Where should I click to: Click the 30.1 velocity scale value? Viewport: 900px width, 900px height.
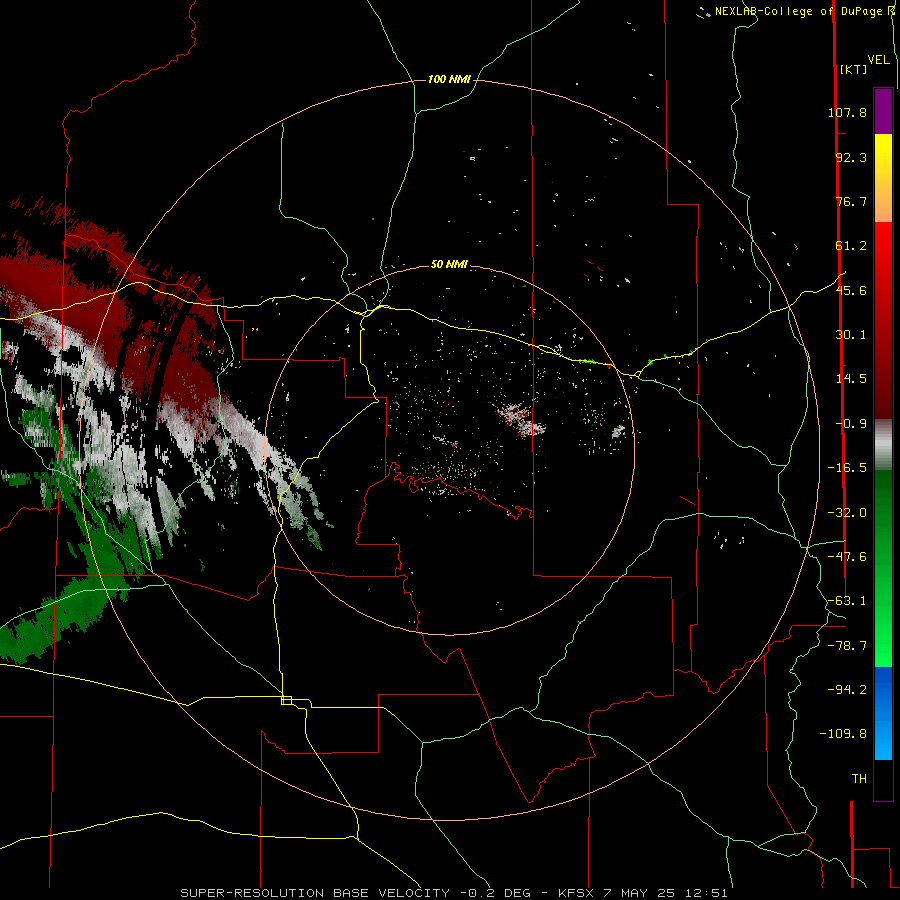coord(851,335)
